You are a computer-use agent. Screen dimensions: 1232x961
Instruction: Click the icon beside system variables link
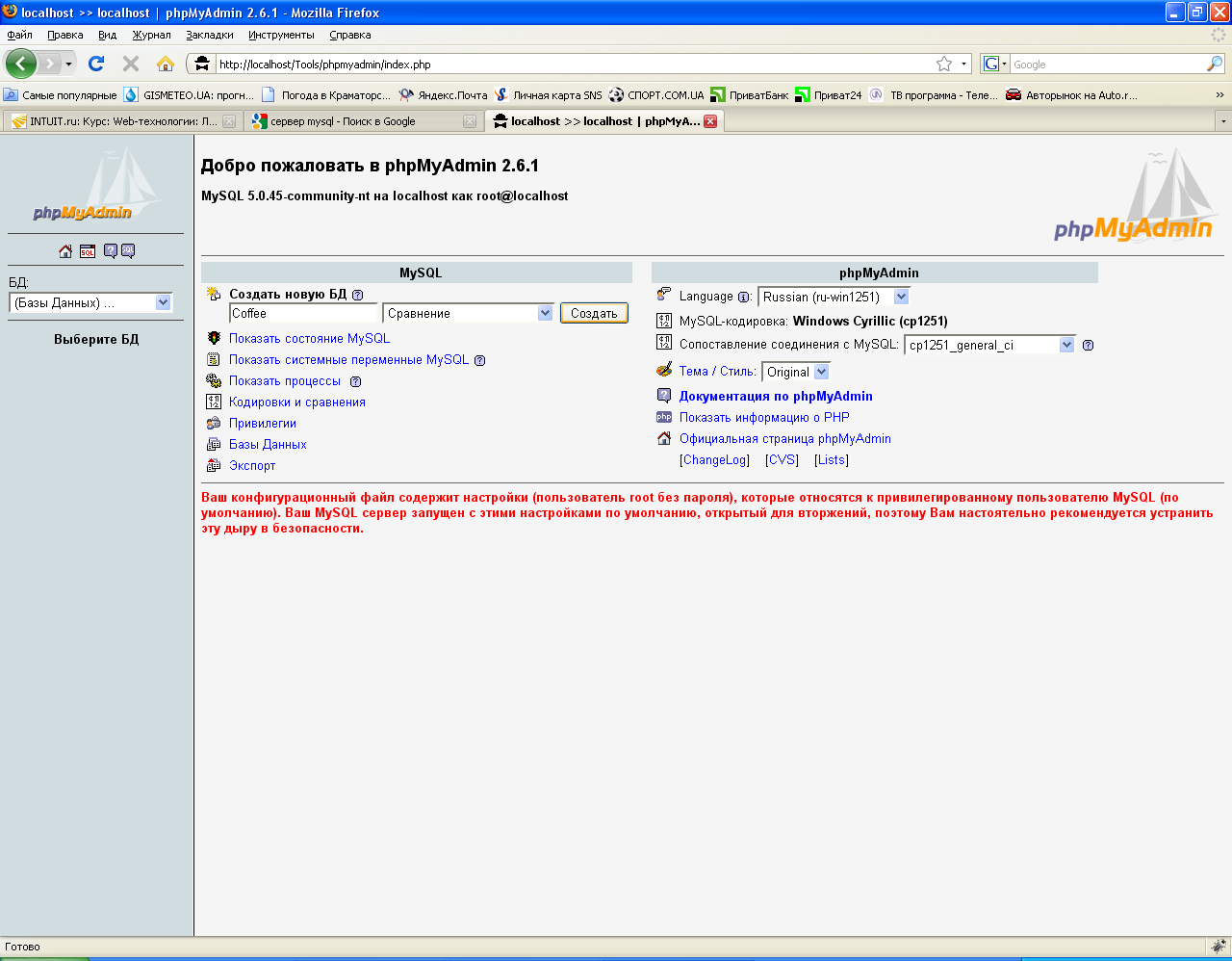(x=214, y=359)
